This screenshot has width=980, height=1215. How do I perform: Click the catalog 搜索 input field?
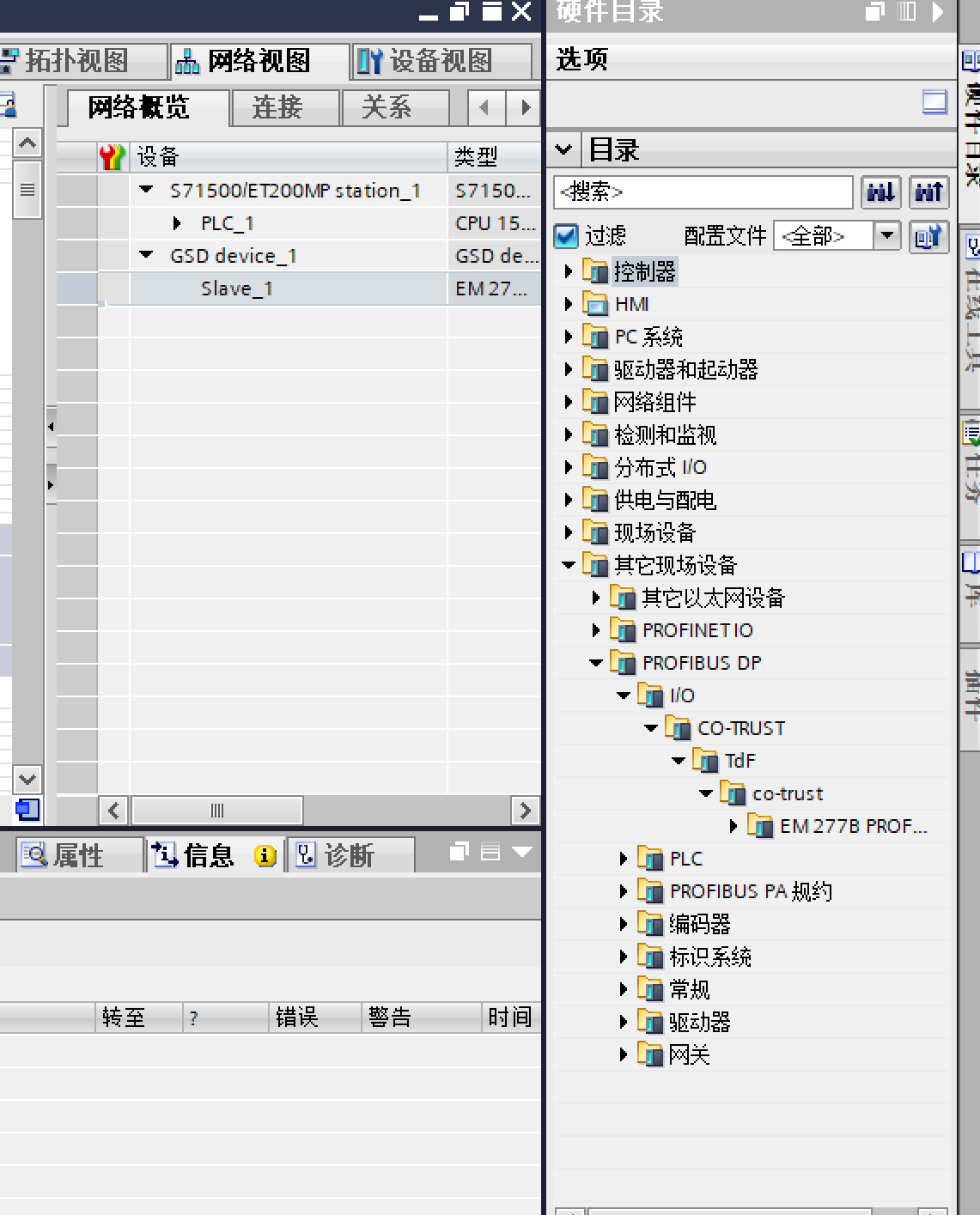click(x=703, y=191)
